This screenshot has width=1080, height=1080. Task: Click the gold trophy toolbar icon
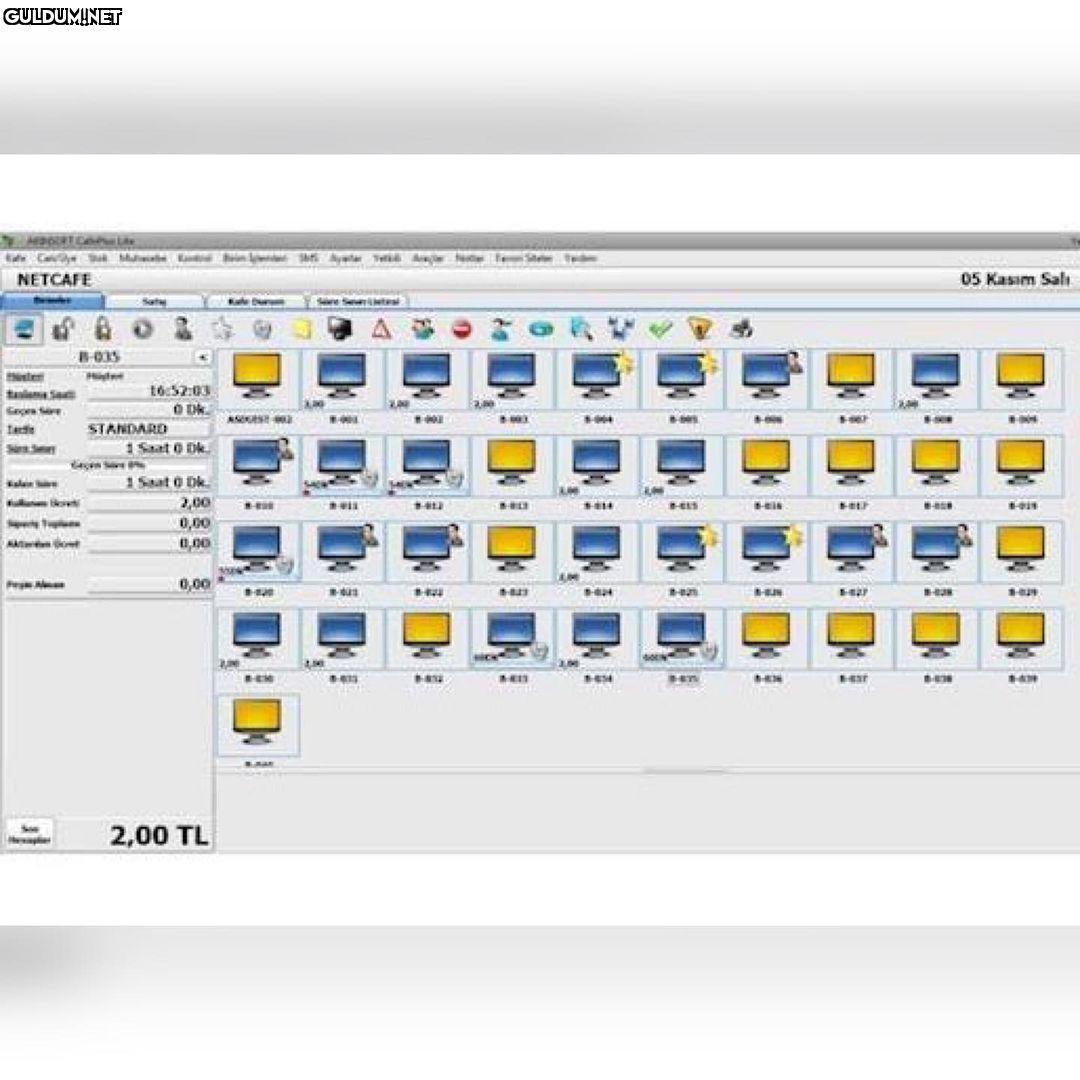point(700,328)
